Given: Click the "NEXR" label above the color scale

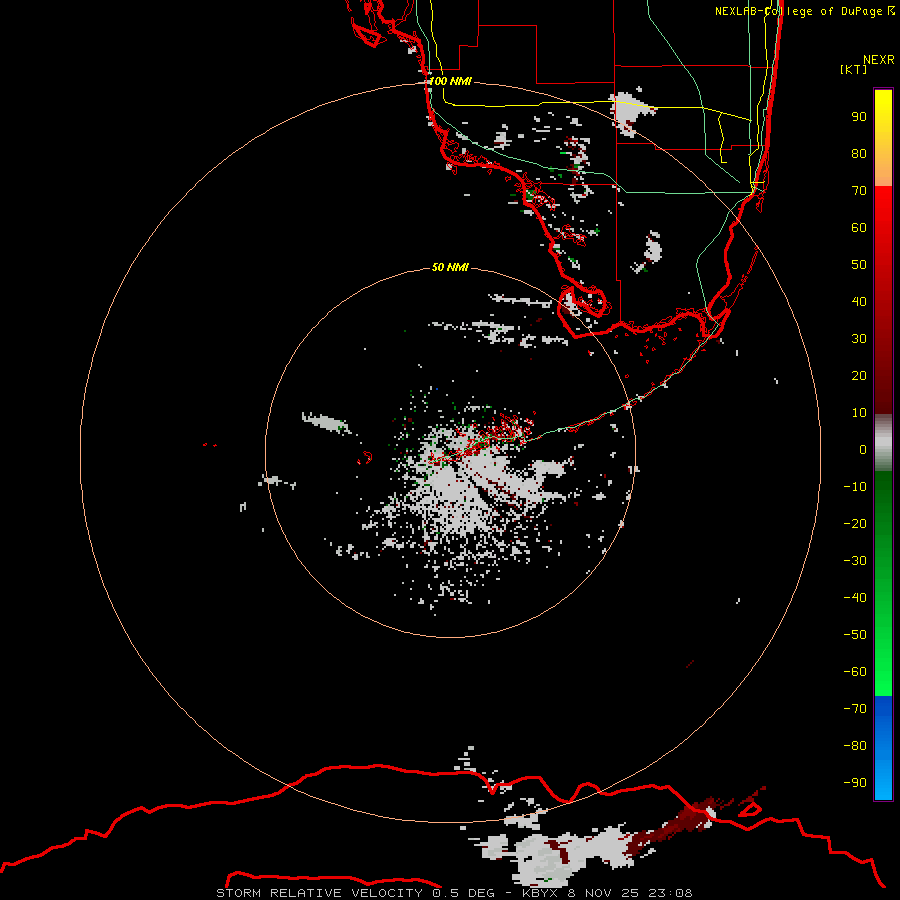Looking at the screenshot, I should [879, 60].
